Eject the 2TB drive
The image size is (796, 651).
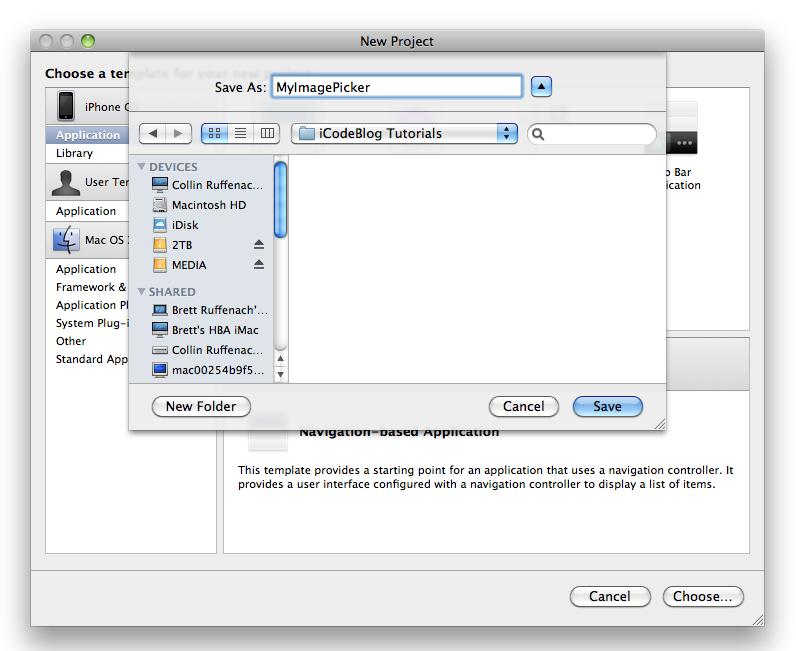coord(259,245)
